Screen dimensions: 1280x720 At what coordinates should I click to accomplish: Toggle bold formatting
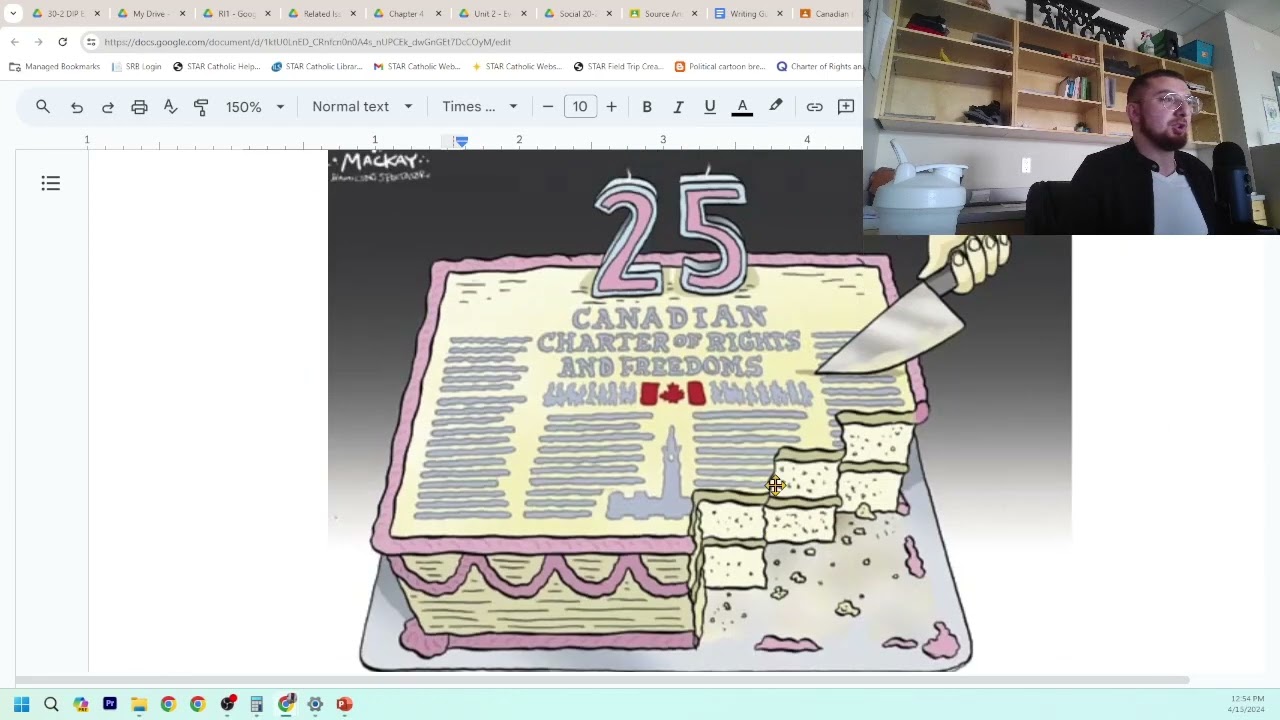(647, 107)
